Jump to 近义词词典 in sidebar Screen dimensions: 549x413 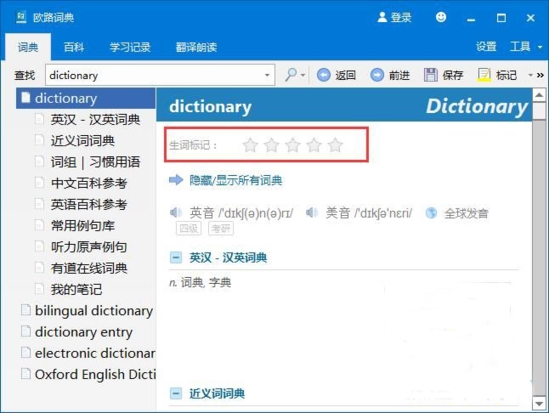click(x=83, y=141)
